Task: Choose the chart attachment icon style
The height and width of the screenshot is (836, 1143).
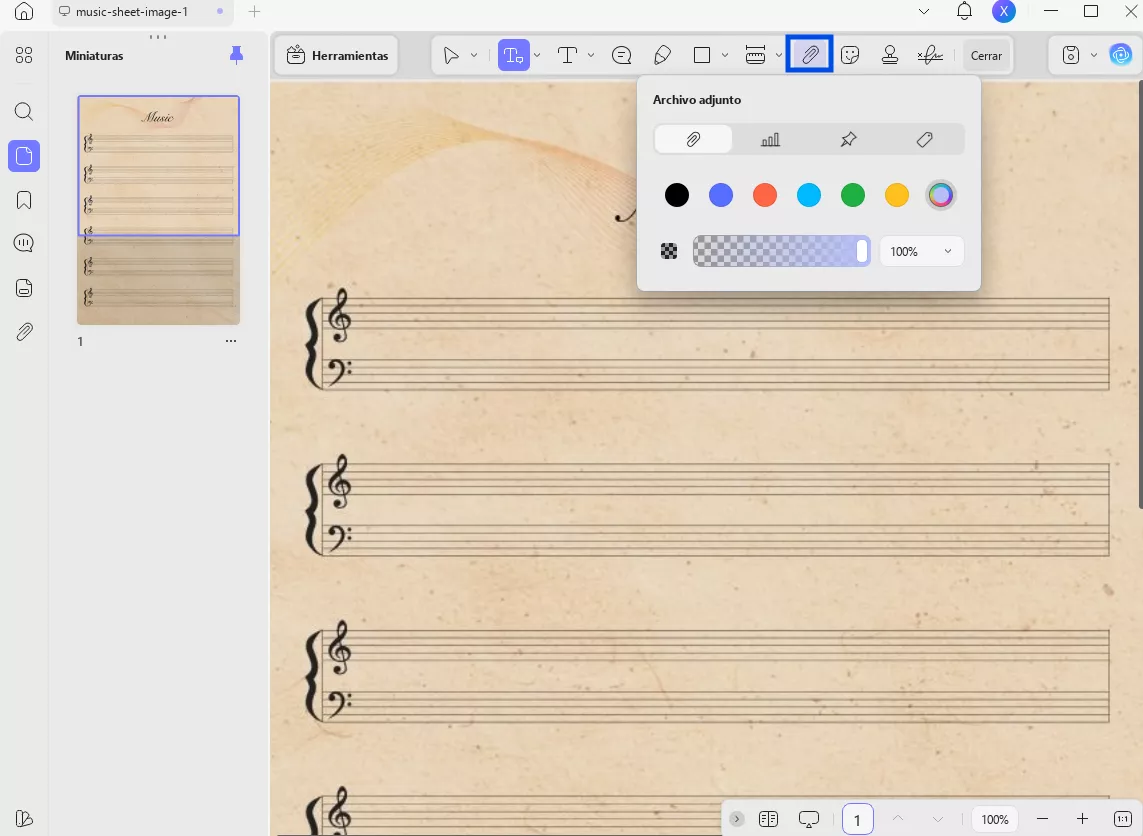Action: coord(770,140)
